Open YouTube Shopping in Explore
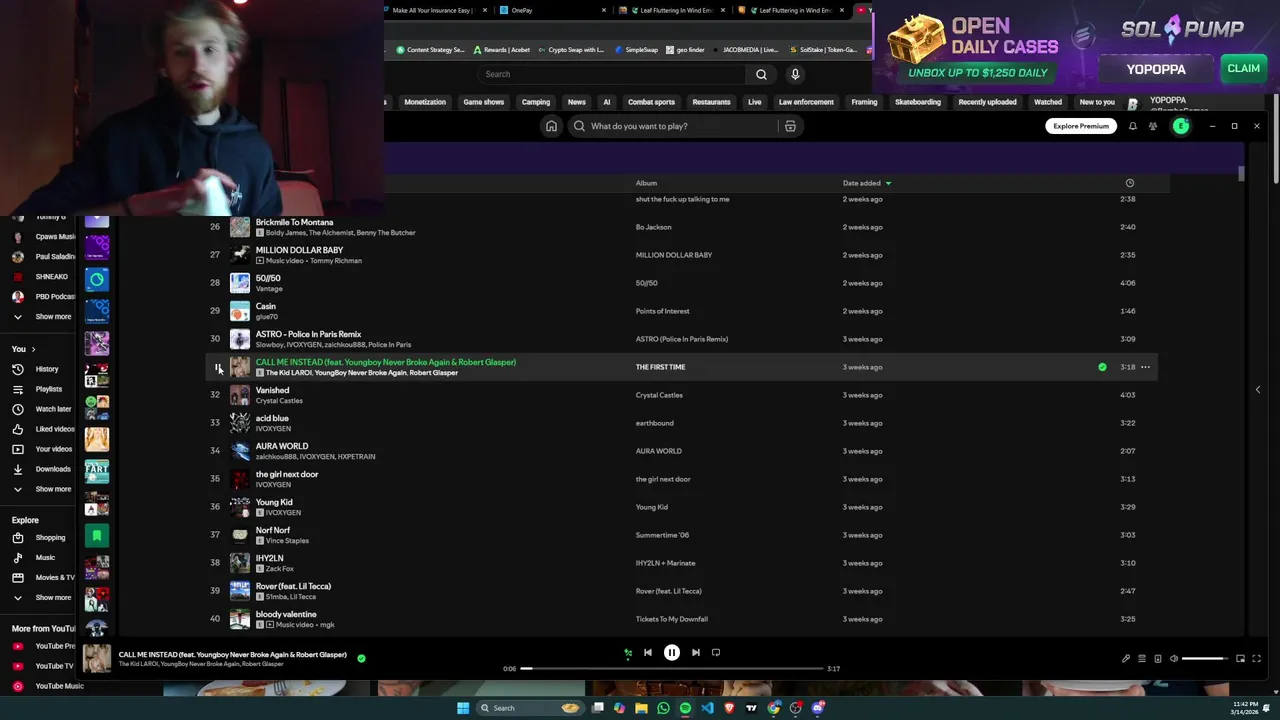 (40, 537)
